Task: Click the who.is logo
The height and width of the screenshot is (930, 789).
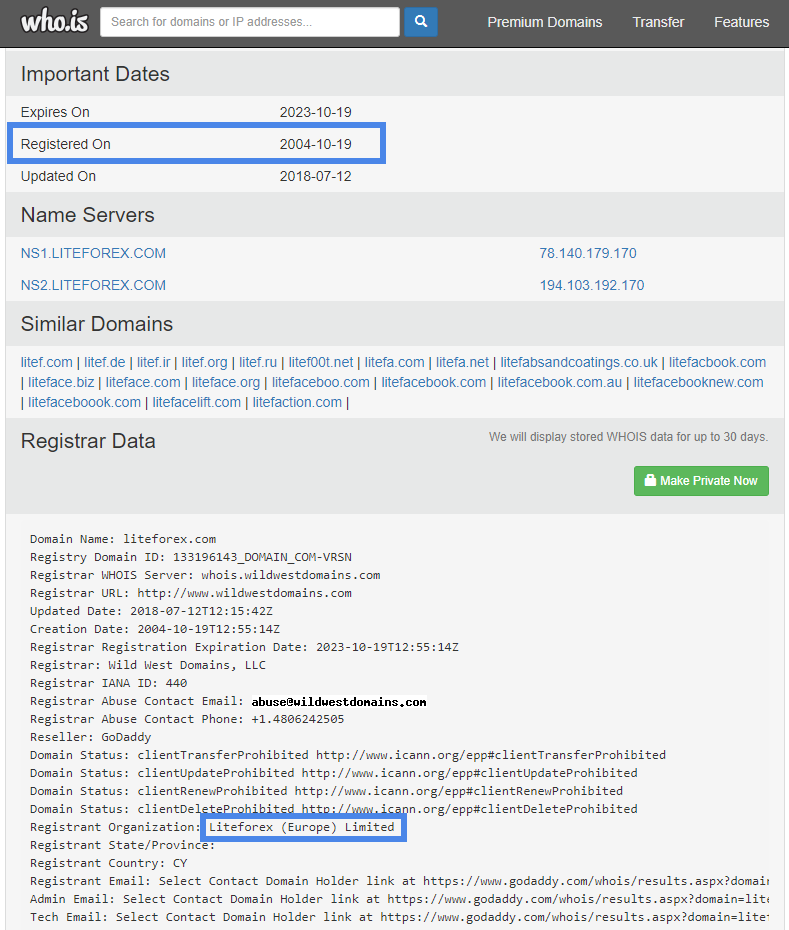Action: pyautogui.click(x=55, y=22)
